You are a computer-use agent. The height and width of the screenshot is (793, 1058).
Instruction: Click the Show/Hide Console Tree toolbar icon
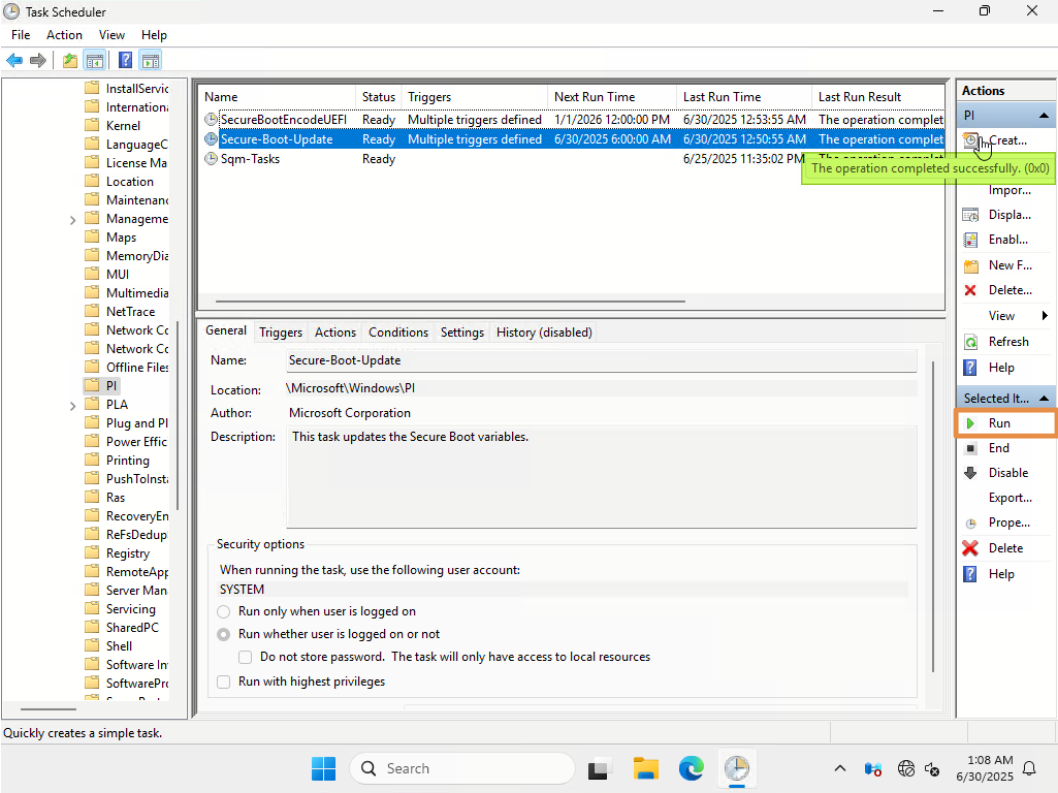click(95, 60)
